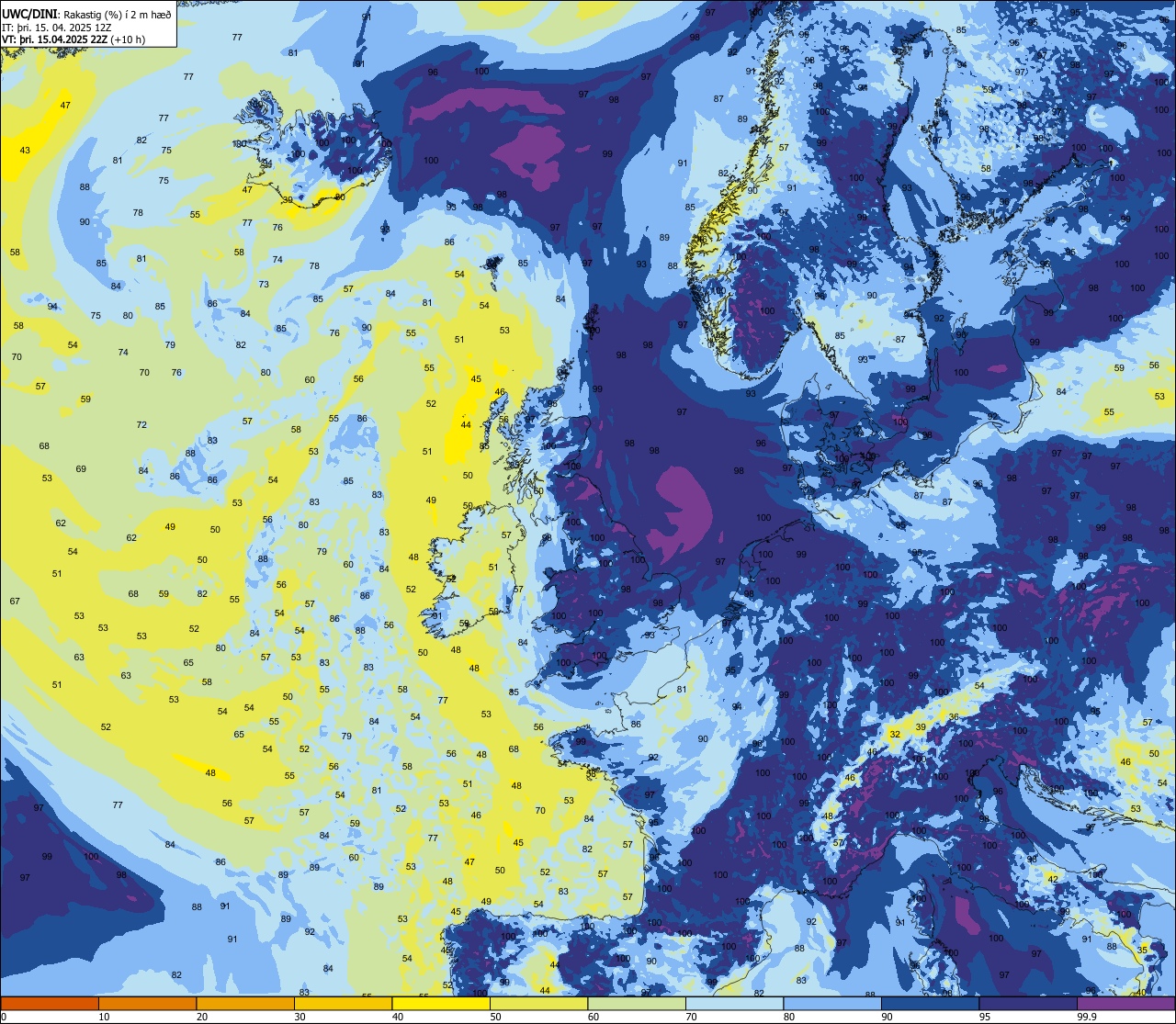Click the legend label 70

pos(691,1017)
